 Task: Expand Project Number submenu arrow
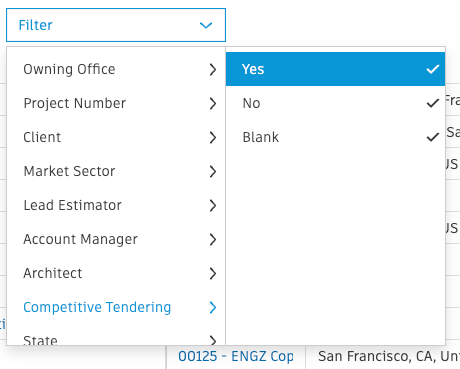click(213, 103)
